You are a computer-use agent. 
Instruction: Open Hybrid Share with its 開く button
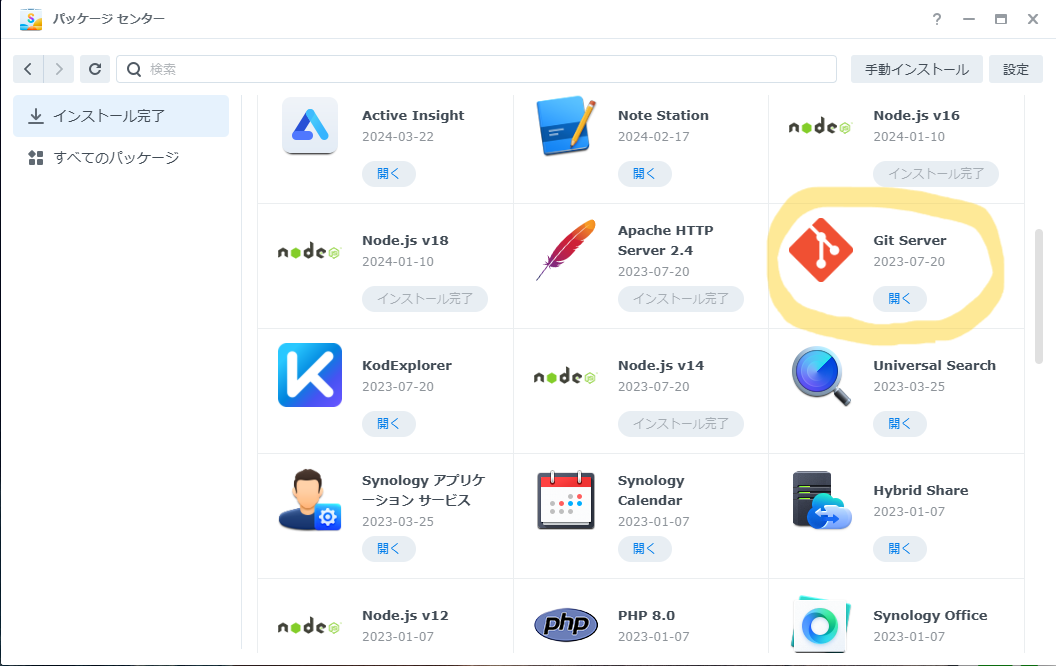click(x=900, y=549)
